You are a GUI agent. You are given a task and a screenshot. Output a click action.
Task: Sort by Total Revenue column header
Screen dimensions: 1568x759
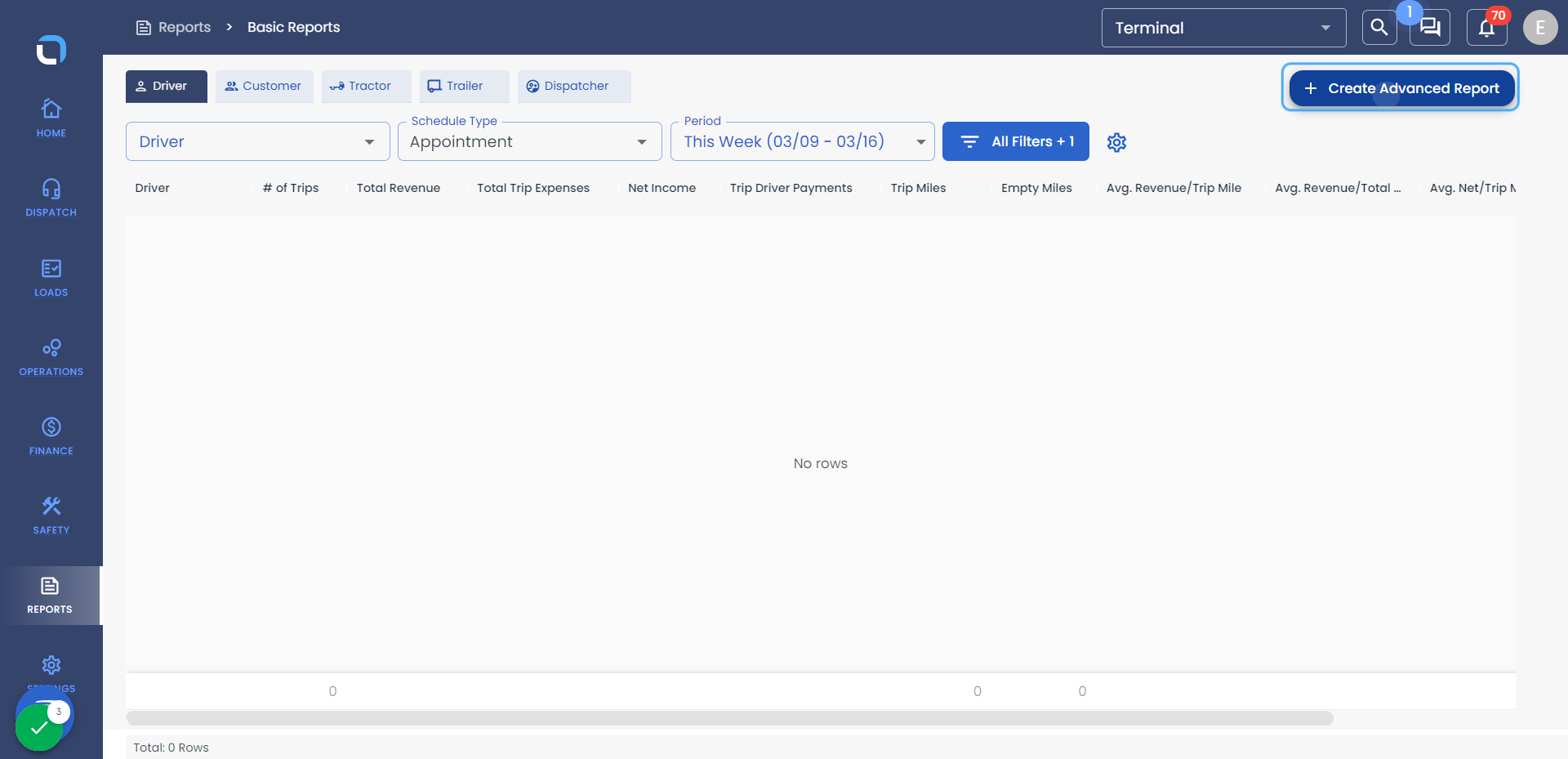[x=399, y=188]
